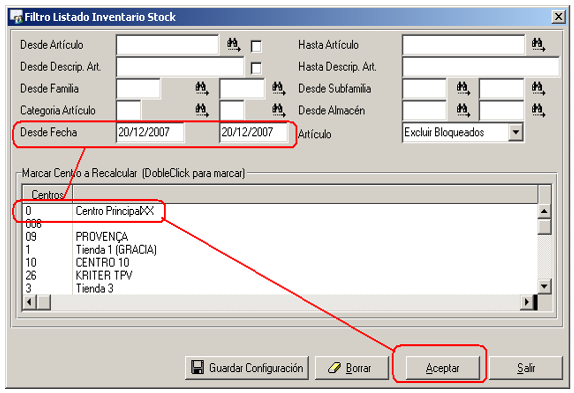
Task: Select the 008 centro row
Action: coord(280,224)
